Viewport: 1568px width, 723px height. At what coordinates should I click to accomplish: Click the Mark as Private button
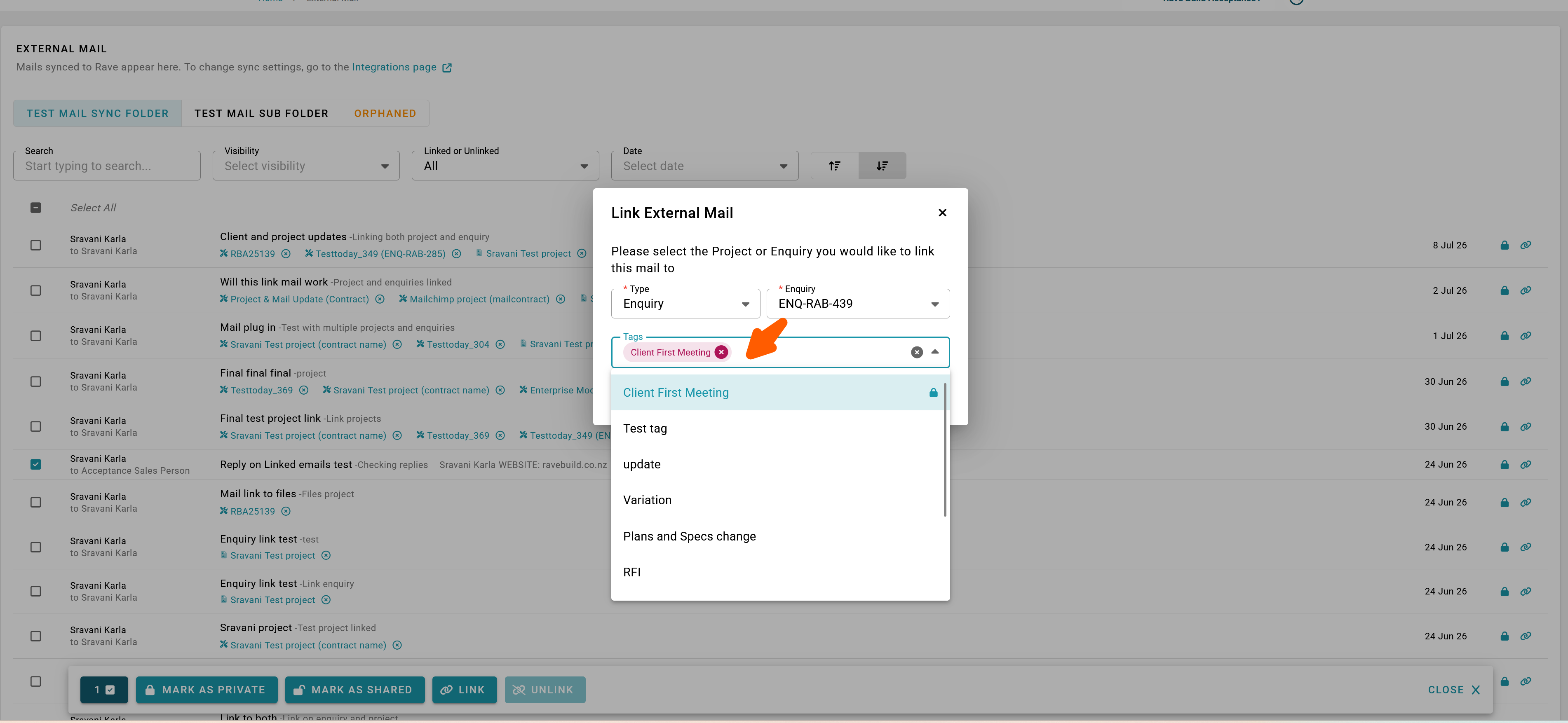pyautogui.click(x=207, y=690)
